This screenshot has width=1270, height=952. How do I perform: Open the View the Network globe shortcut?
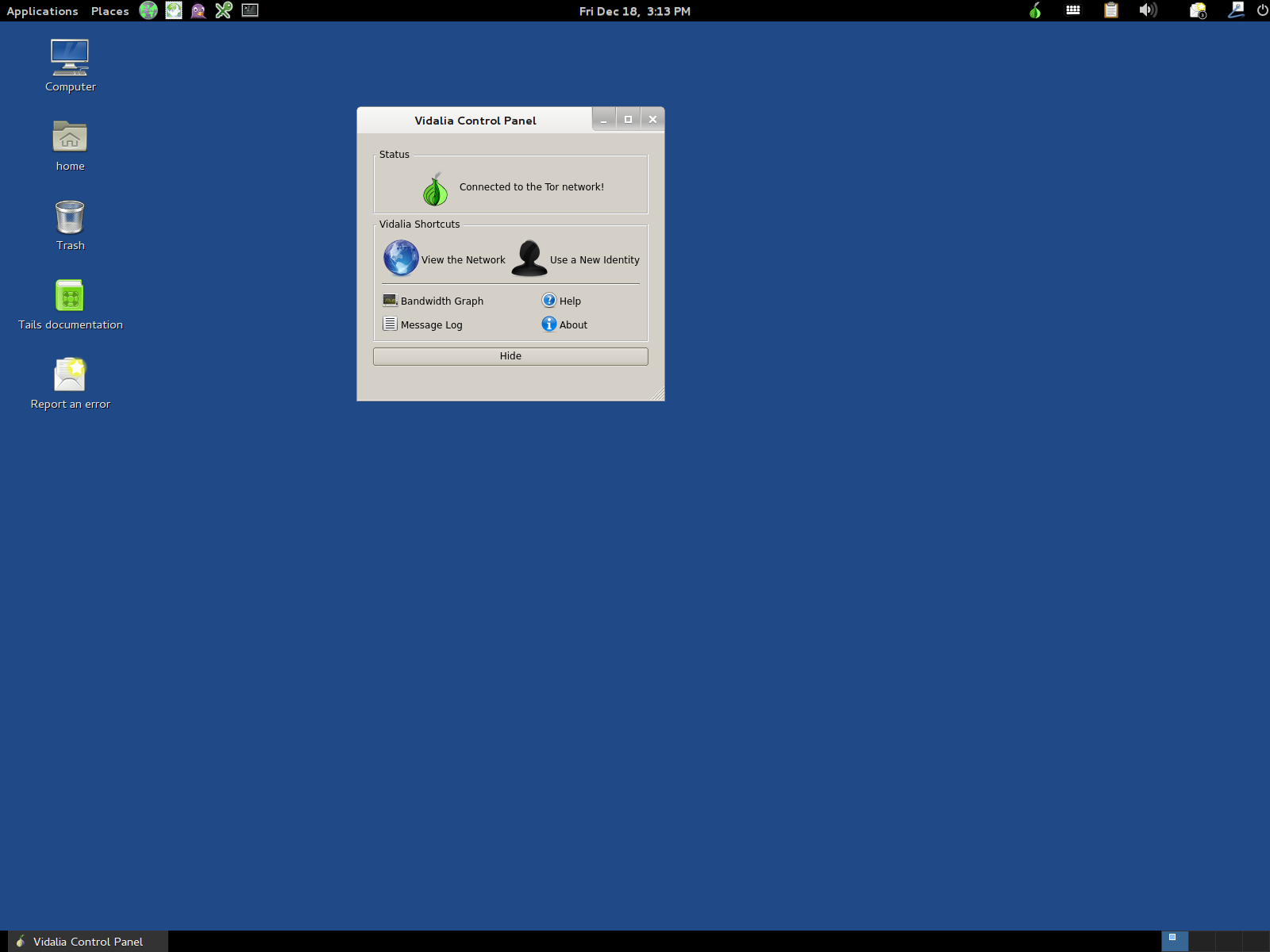point(401,259)
